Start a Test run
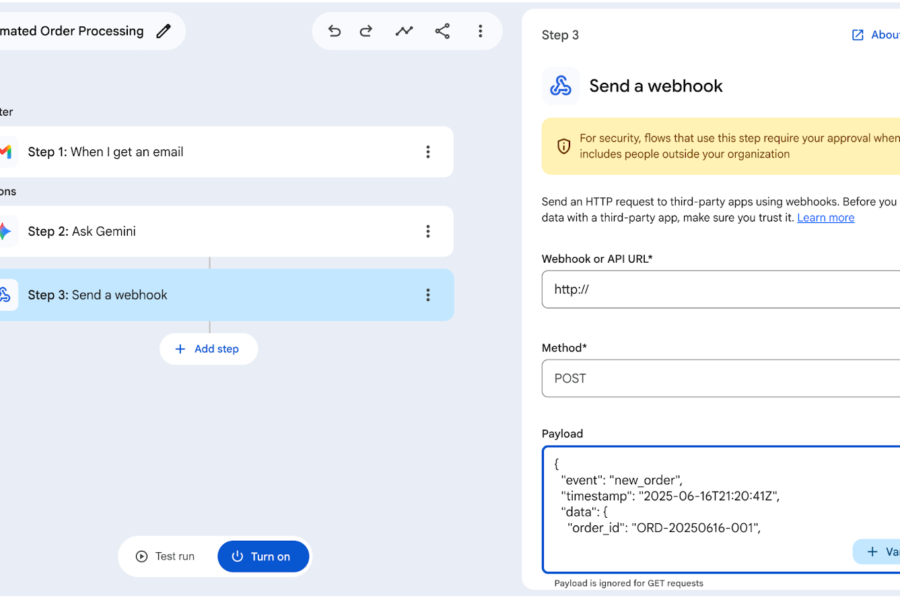Screen dimensions: 900x600 (x=165, y=556)
